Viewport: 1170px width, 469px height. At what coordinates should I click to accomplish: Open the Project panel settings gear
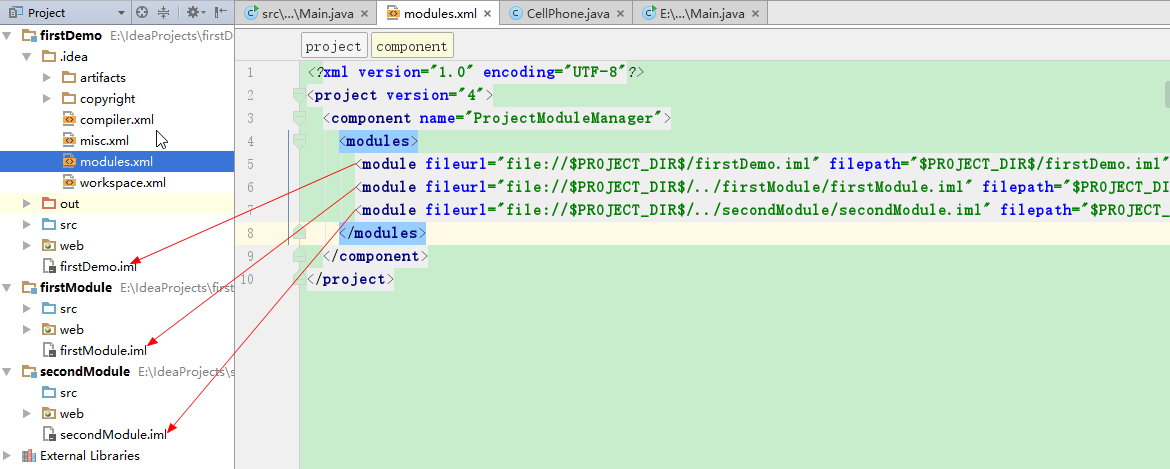194,12
